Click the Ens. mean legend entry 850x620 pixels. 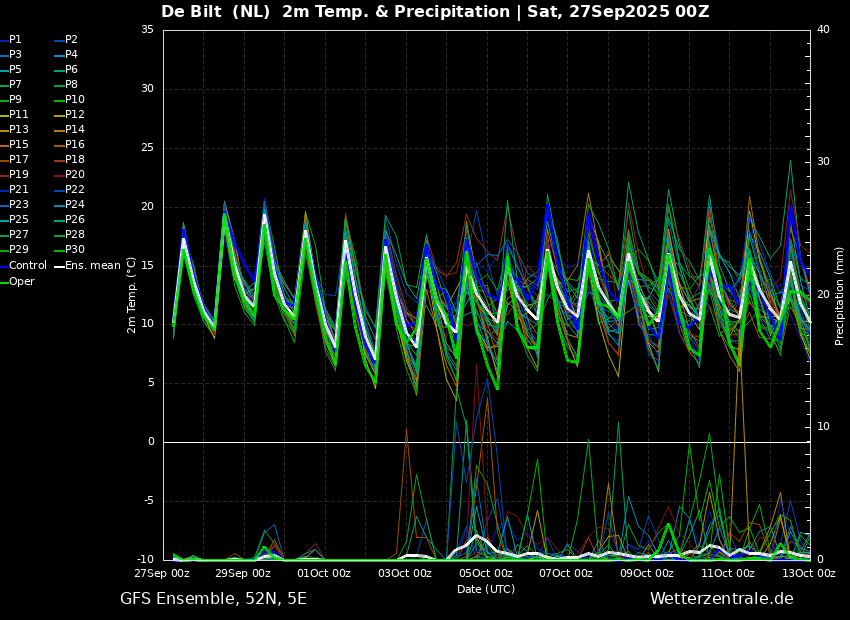(x=87, y=266)
